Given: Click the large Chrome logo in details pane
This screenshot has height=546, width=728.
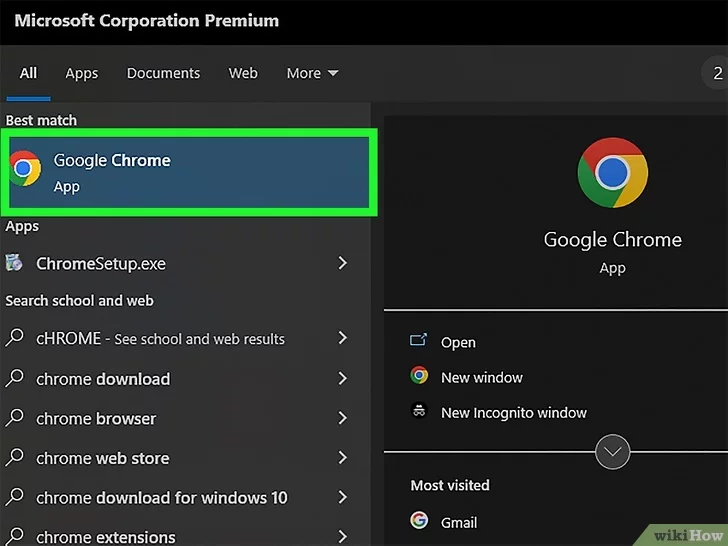Looking at the screenshot, I should (612, 172).
